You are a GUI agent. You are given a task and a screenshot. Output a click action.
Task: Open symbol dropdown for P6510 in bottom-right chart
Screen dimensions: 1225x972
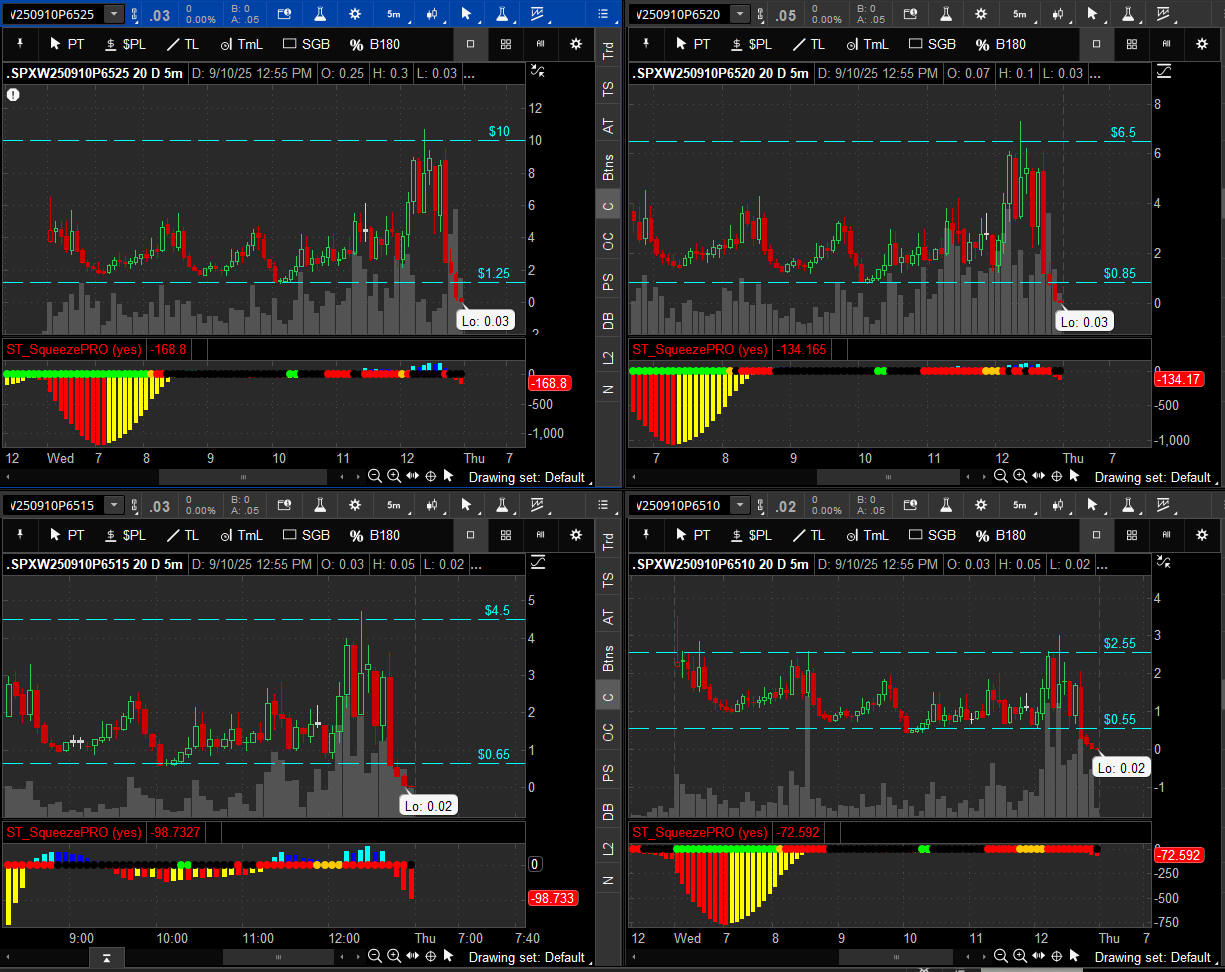click(x=739, y=505)
